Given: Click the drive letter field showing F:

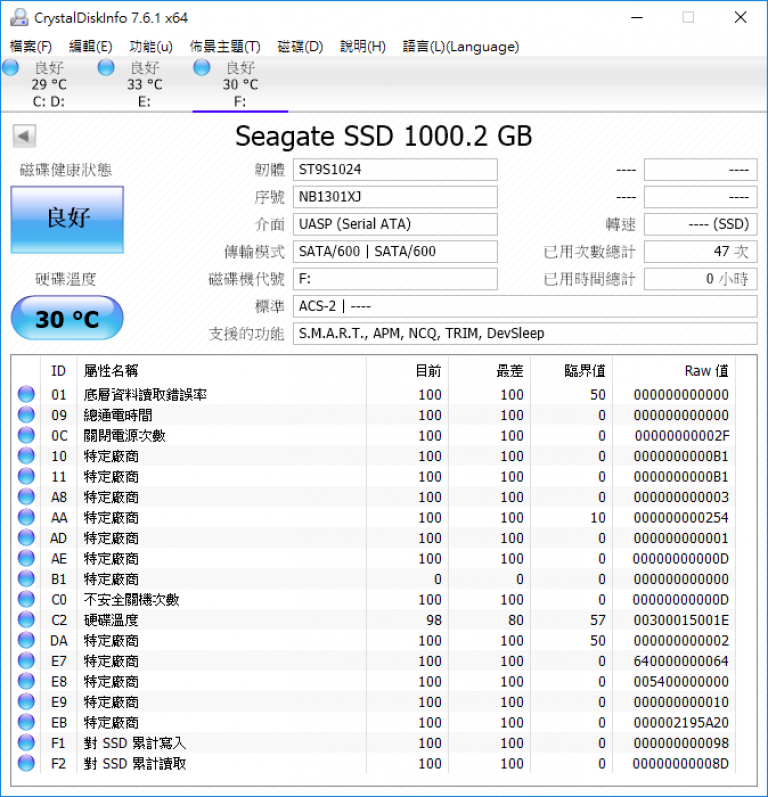Looking at the screenshot, I should pyautogui.click(x=395, y=279).
